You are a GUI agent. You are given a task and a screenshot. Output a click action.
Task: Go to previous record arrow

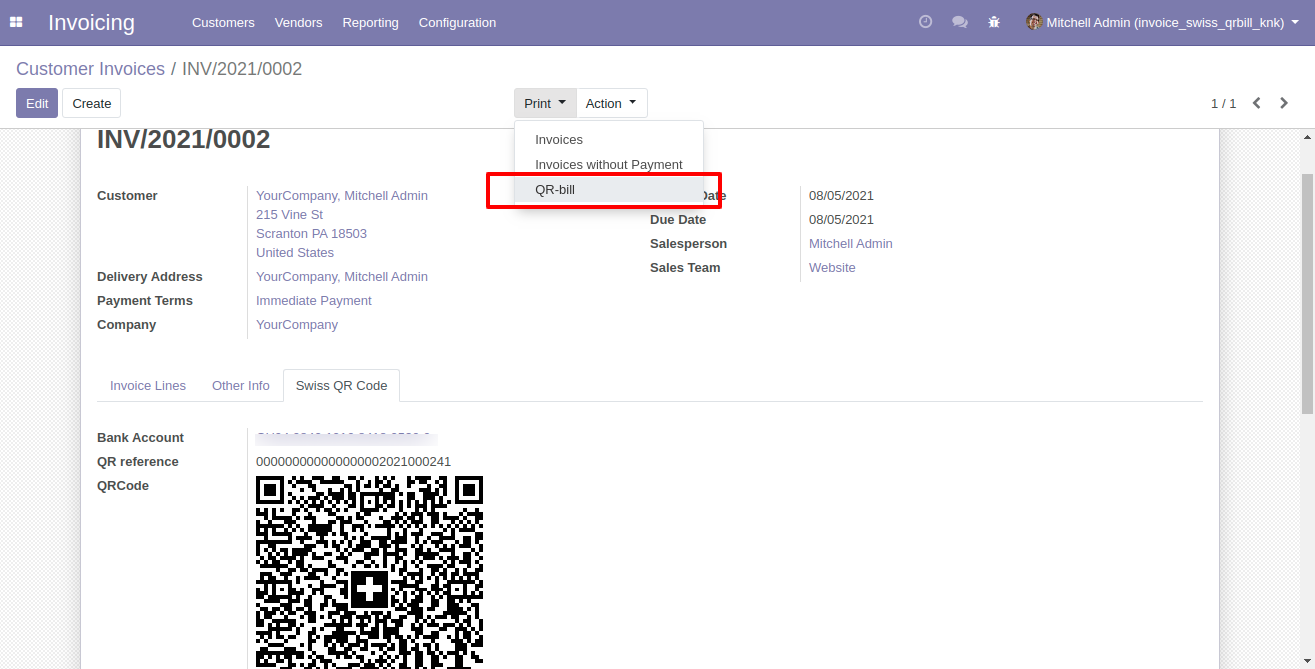[1257, 103]
